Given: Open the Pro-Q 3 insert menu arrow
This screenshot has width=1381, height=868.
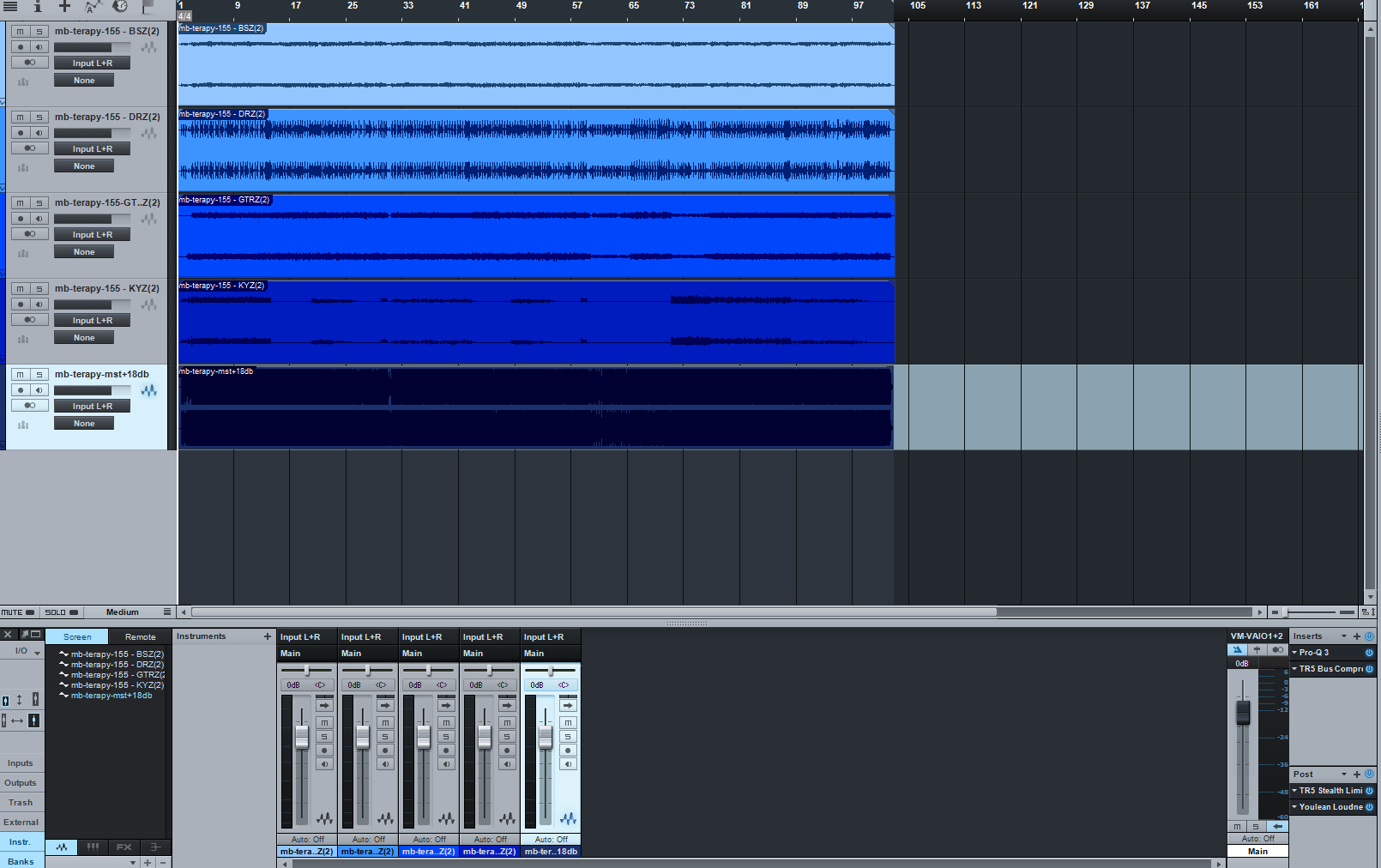Looking at the screenshot, I should point(1294,653).
